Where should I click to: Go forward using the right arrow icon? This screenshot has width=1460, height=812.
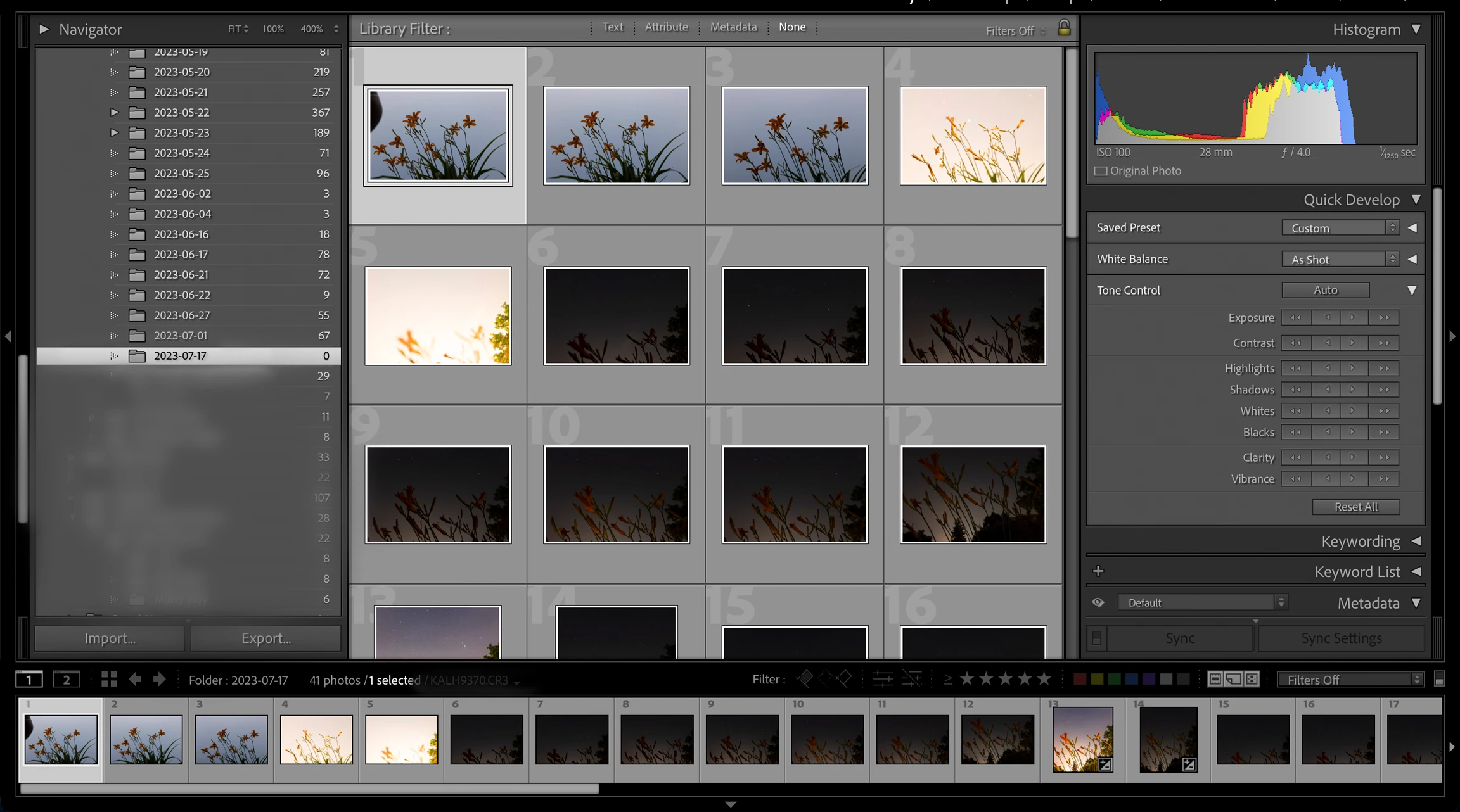[159, 680]
